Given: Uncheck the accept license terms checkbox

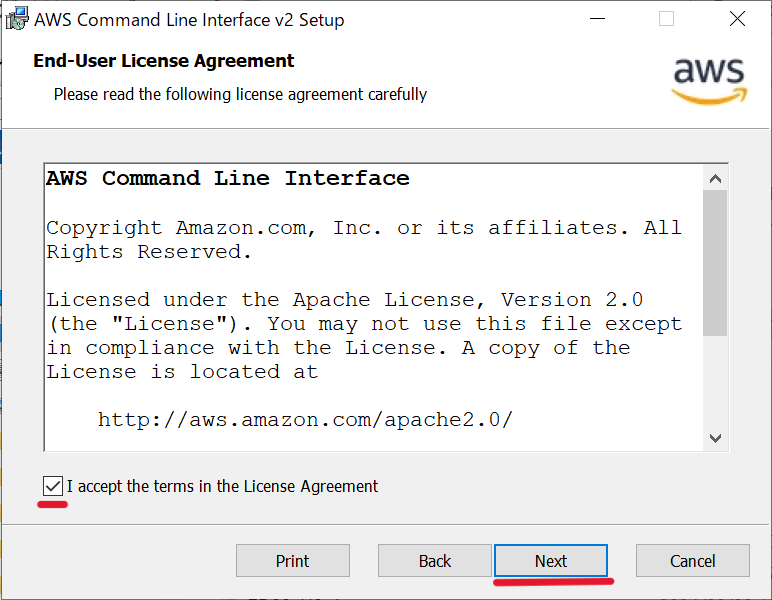Looking at the screenshot, I should click(x=53, y=486).
